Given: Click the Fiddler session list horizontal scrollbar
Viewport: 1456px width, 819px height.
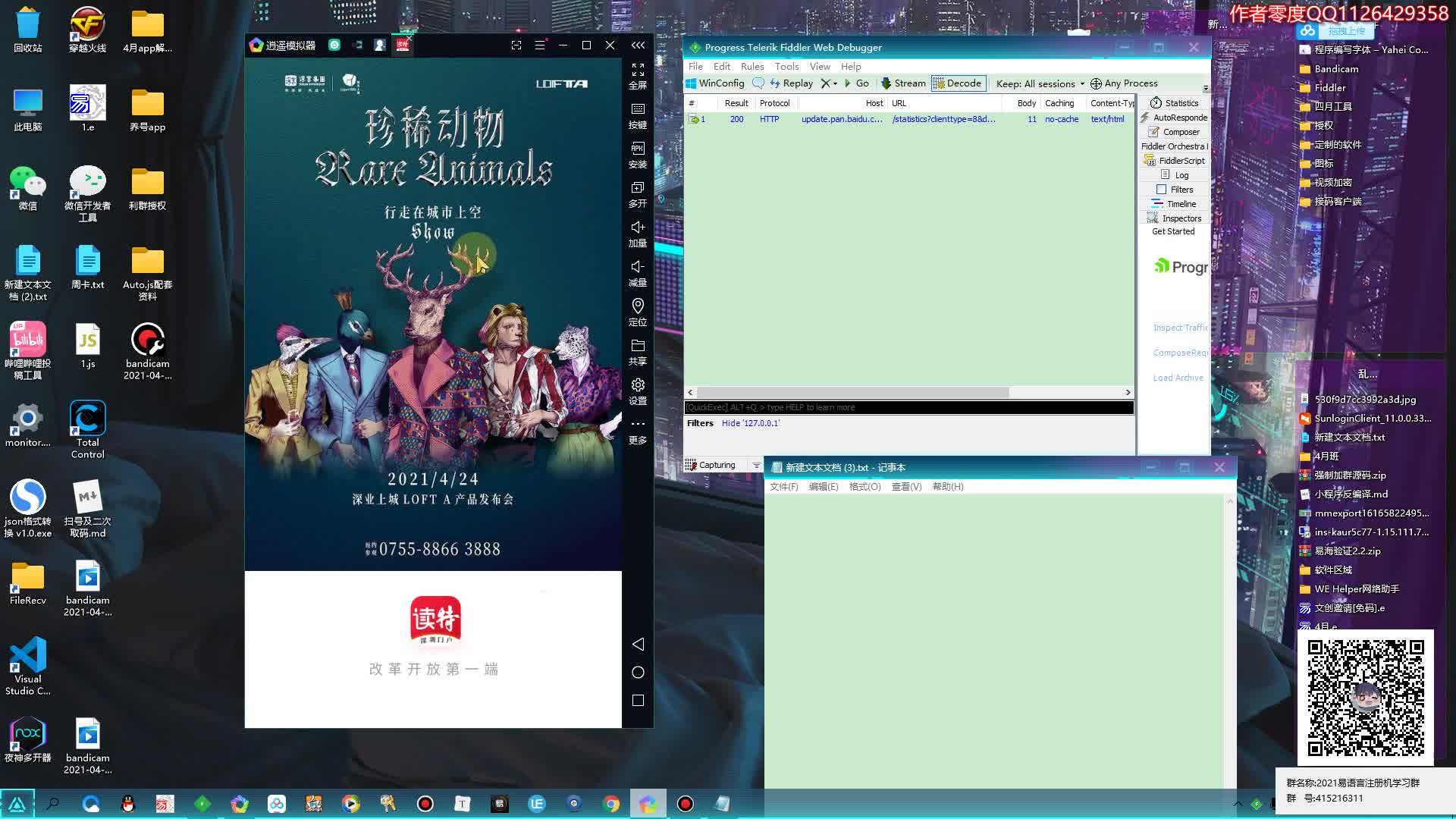Looking at the screenshot, I should pos(852,392).
